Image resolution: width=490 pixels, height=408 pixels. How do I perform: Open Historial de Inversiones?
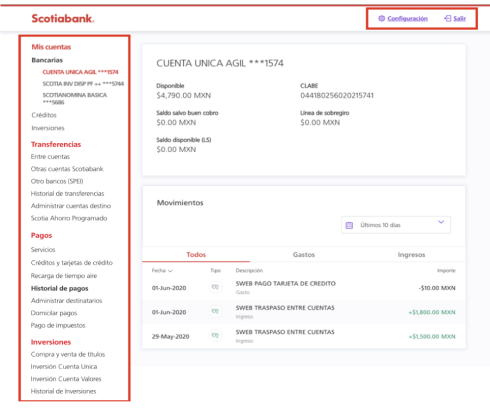point(63,391)
